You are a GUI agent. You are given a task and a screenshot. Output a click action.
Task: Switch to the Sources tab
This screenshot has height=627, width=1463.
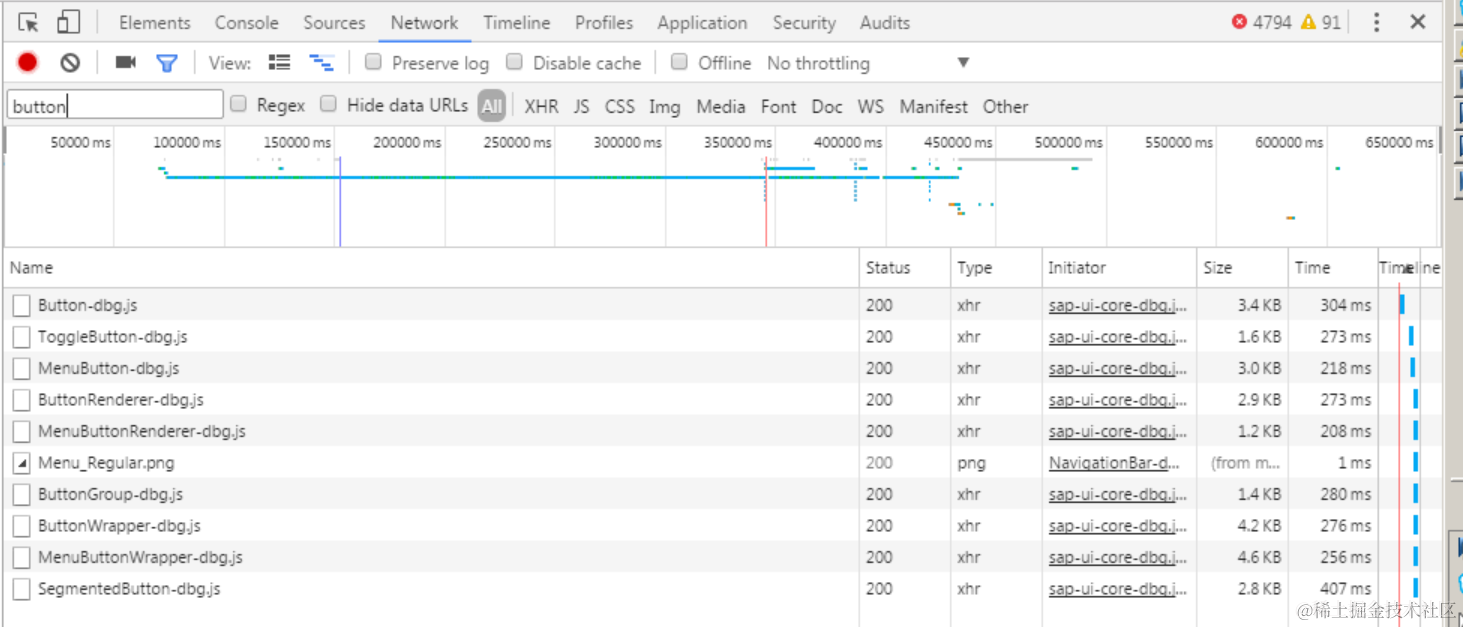334,22
